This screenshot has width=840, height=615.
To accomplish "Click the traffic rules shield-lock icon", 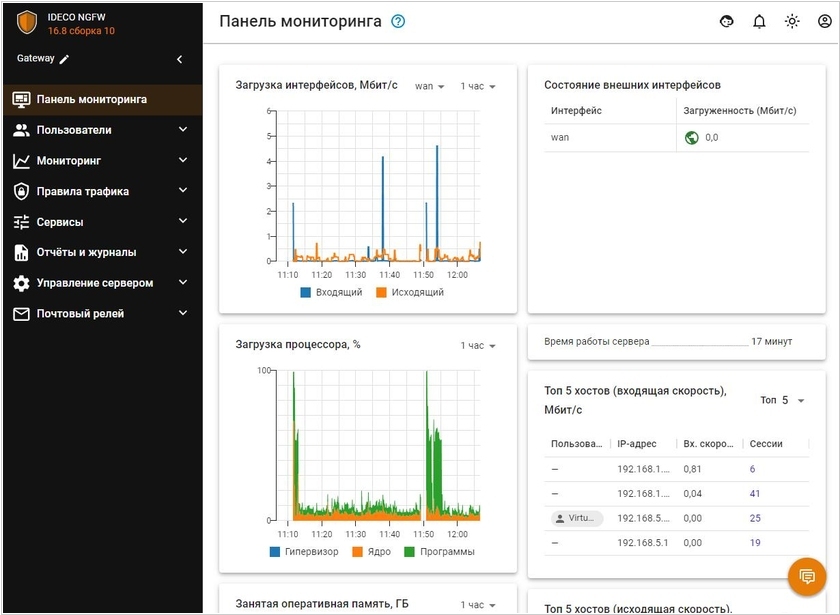I will (21, 191).
